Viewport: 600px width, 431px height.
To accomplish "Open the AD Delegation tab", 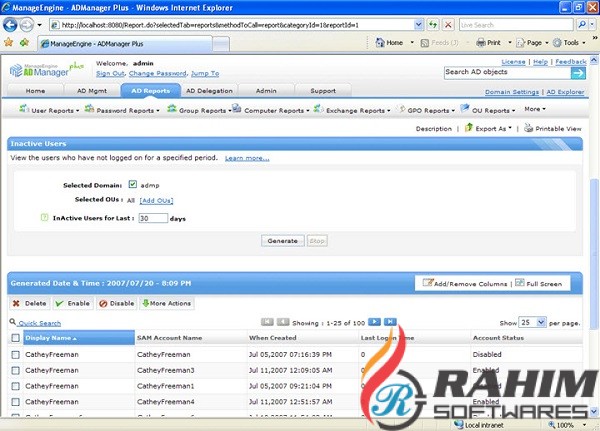I will [209, 91].
